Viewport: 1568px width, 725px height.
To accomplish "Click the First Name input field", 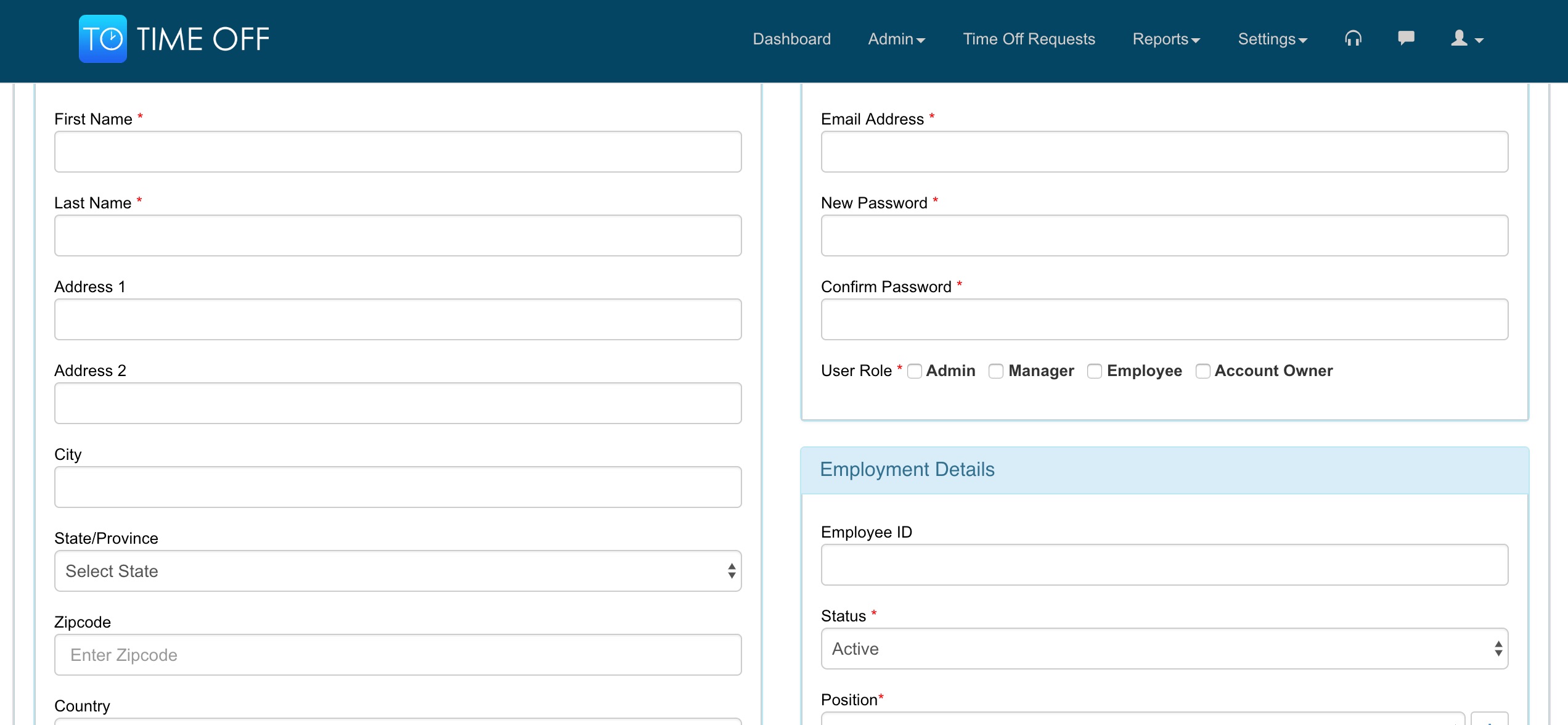I will click(x=398, y=152).
